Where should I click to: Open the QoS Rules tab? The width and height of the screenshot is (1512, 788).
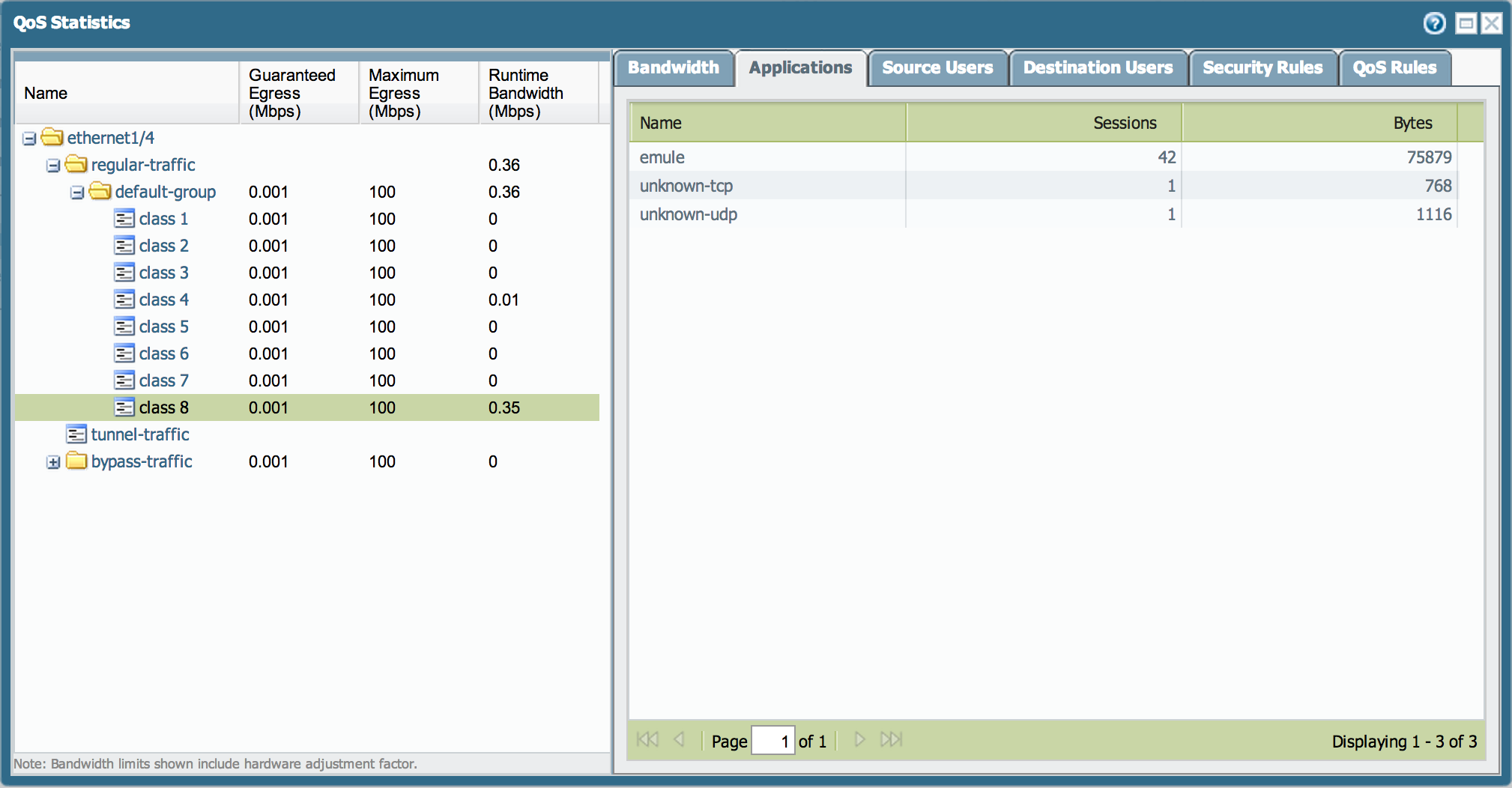pos(1394,67)
